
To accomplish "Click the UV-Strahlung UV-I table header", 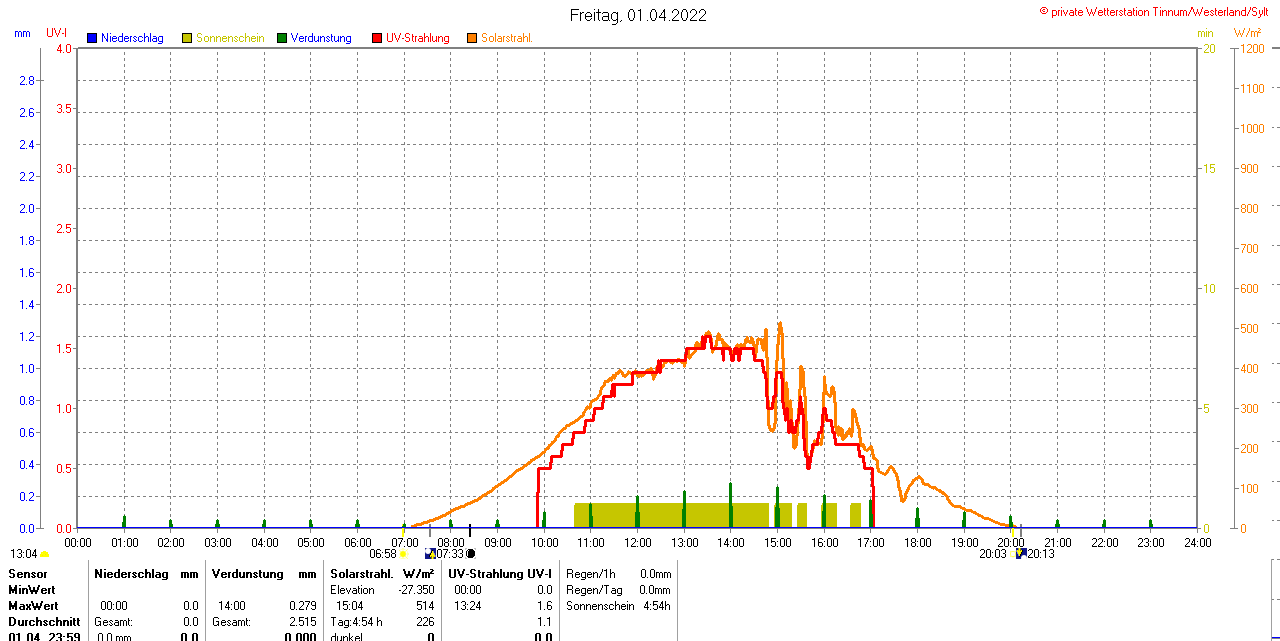I will point(500,574).
